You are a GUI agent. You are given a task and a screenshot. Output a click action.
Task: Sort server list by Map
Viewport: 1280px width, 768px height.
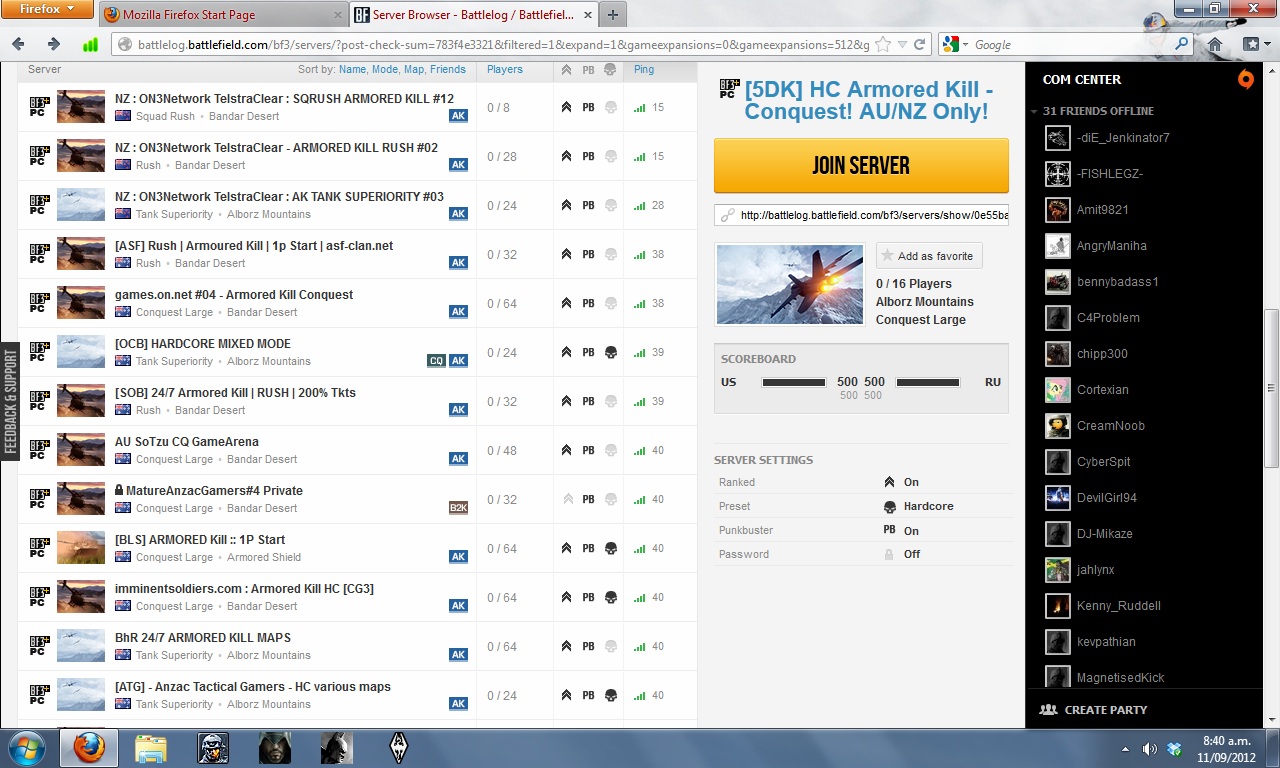pyautogui.click(x=413, y=70)
